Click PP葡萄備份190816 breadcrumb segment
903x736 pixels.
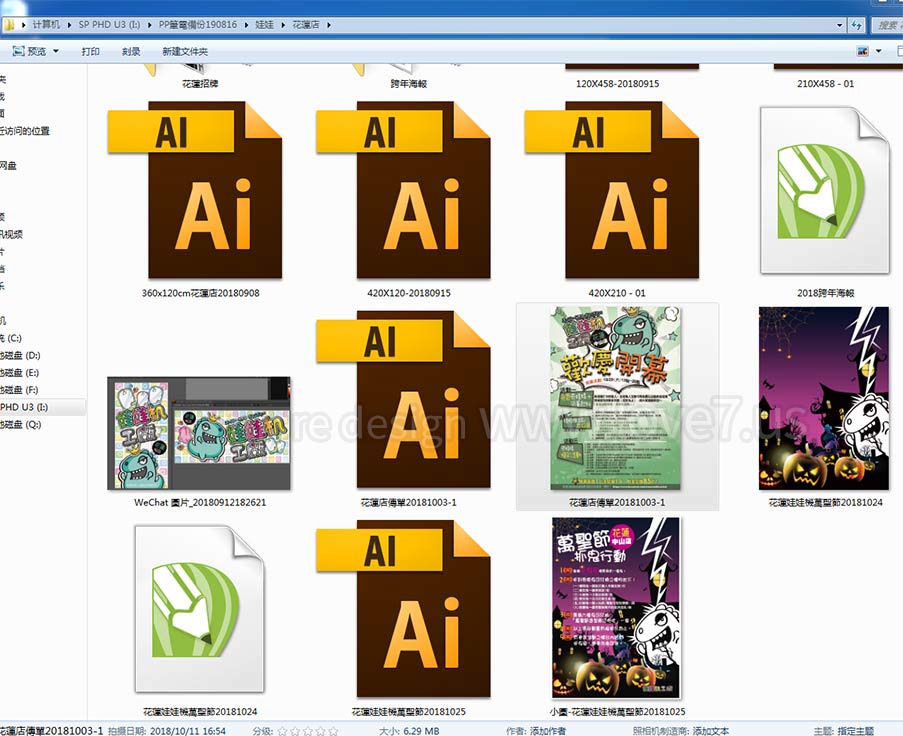[x=198, y=25]
